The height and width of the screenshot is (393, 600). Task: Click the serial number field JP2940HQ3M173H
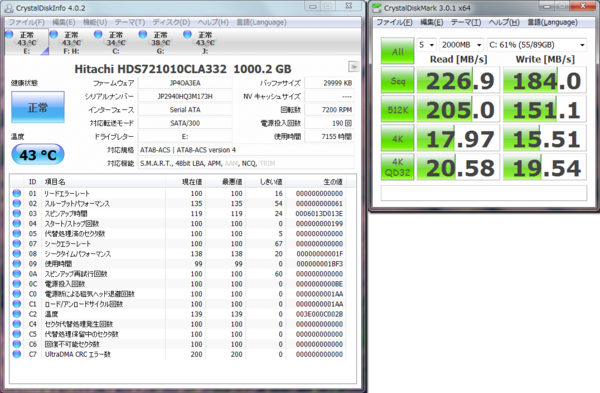[x=185, y=96]
